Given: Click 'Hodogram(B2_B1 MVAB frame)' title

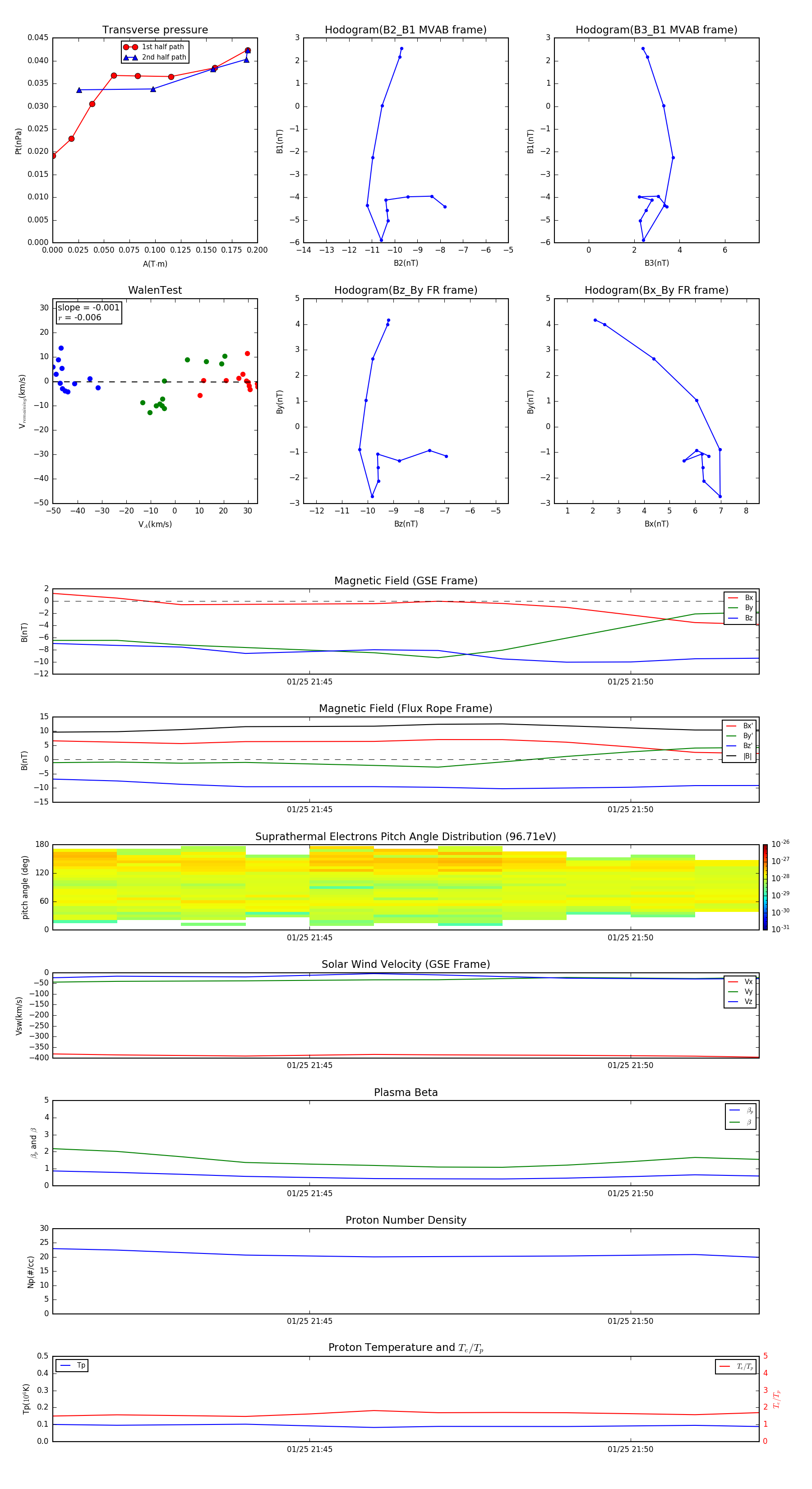Looking at the screenshot, I should [x=406, y=30].
